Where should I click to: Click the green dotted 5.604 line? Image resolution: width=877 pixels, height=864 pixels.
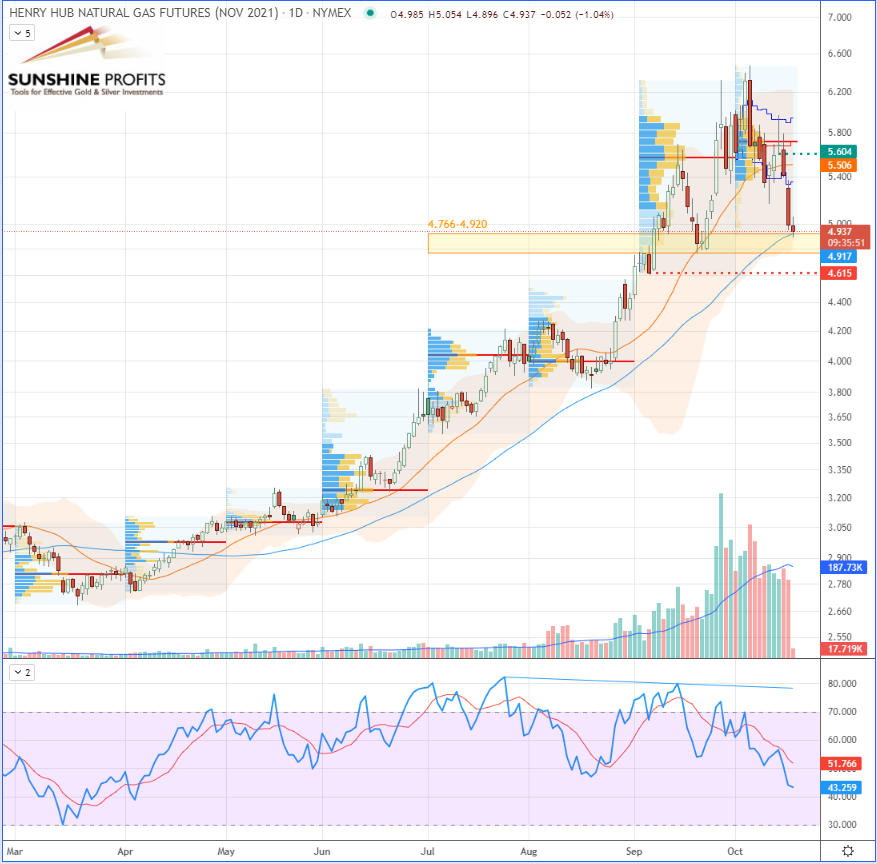pos(801,153)
